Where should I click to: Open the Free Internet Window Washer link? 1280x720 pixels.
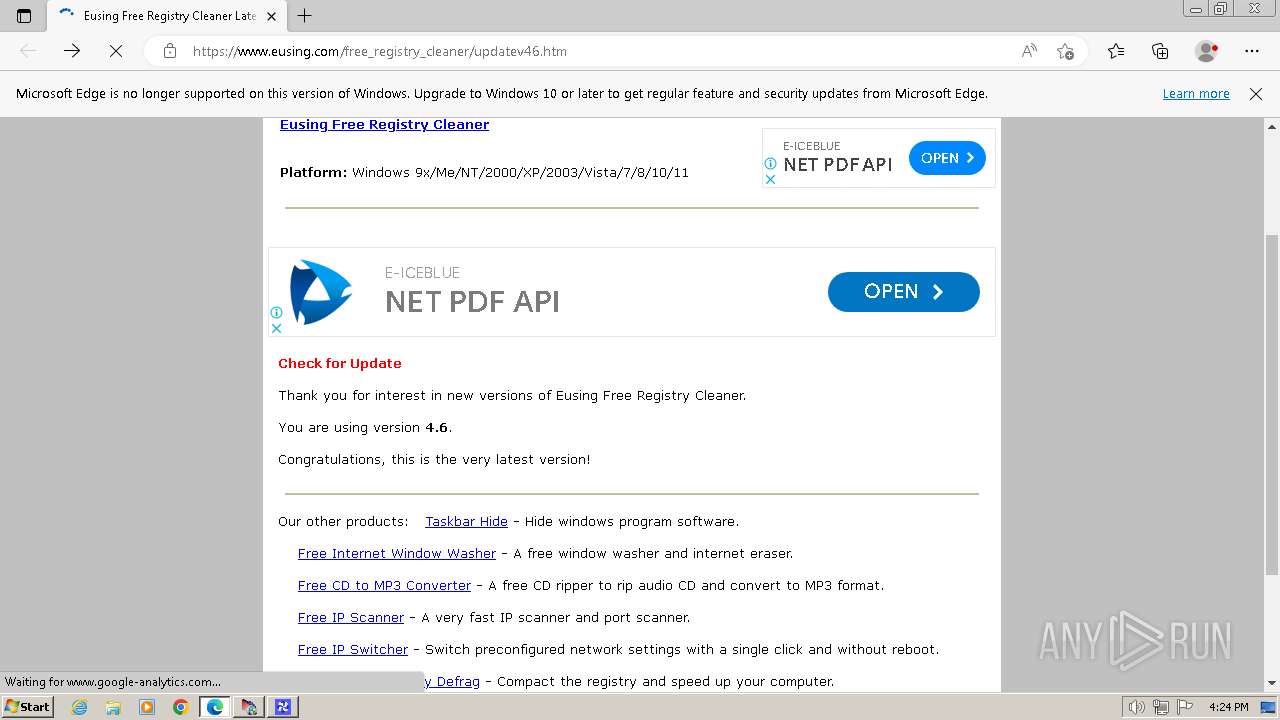tap(397, 553)
